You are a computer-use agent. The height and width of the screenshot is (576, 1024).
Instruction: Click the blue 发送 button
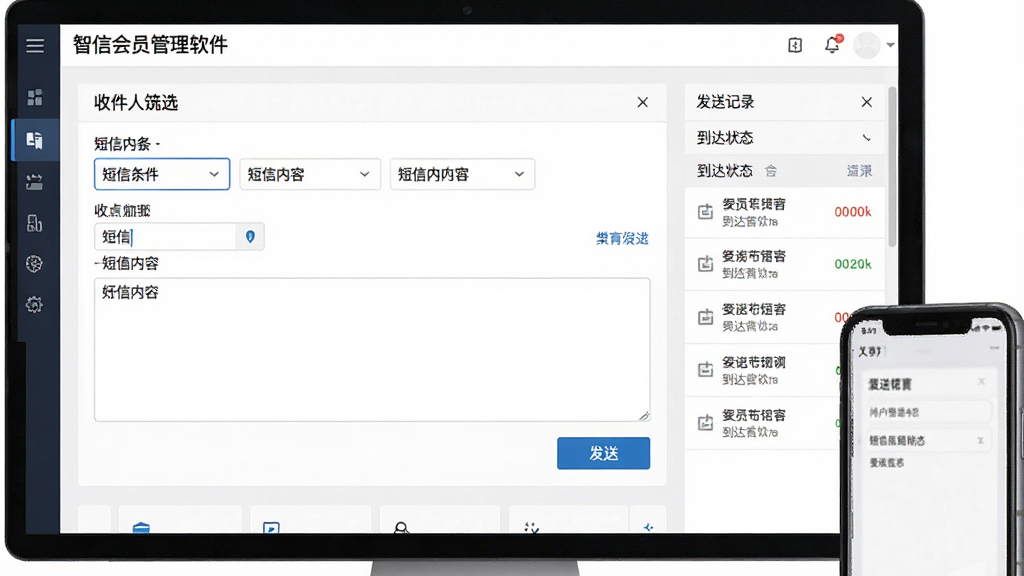pos(603,453)
